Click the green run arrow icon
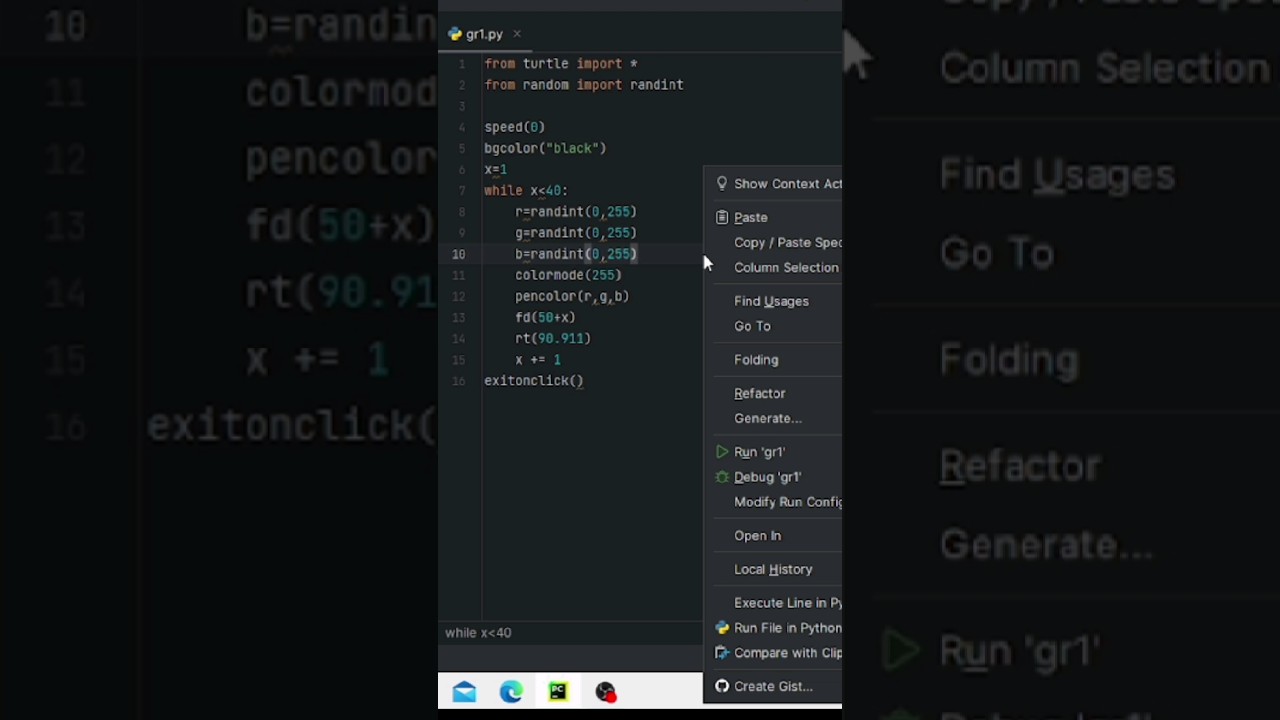Image resolution: width=1280 pixels, height=720 pixels. 722,452
